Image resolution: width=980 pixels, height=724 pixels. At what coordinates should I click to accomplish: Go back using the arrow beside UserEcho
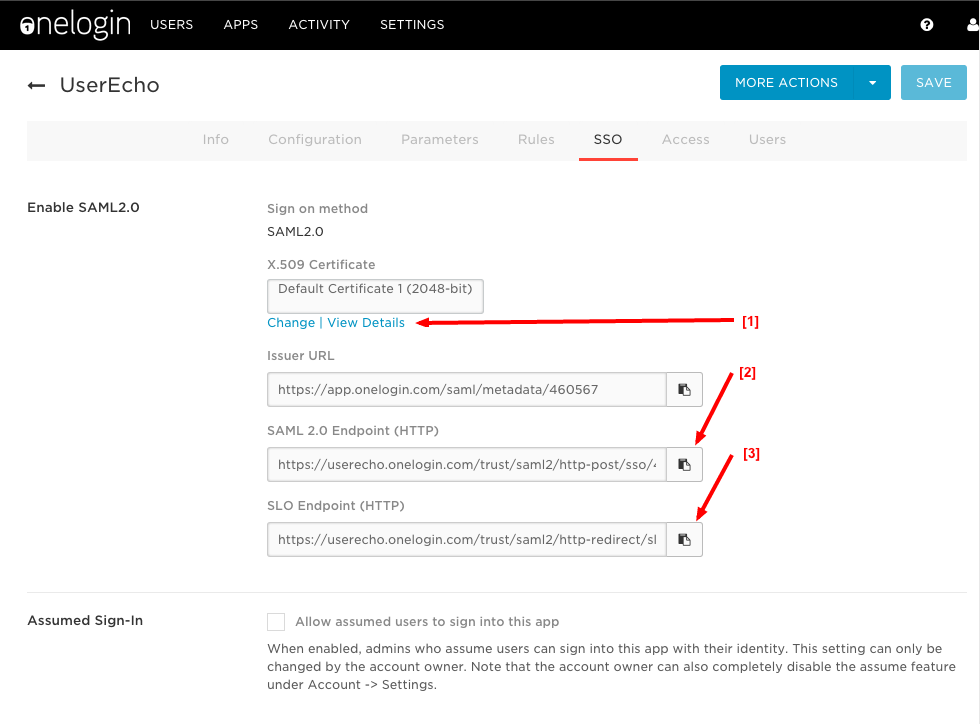pos(36,85)
